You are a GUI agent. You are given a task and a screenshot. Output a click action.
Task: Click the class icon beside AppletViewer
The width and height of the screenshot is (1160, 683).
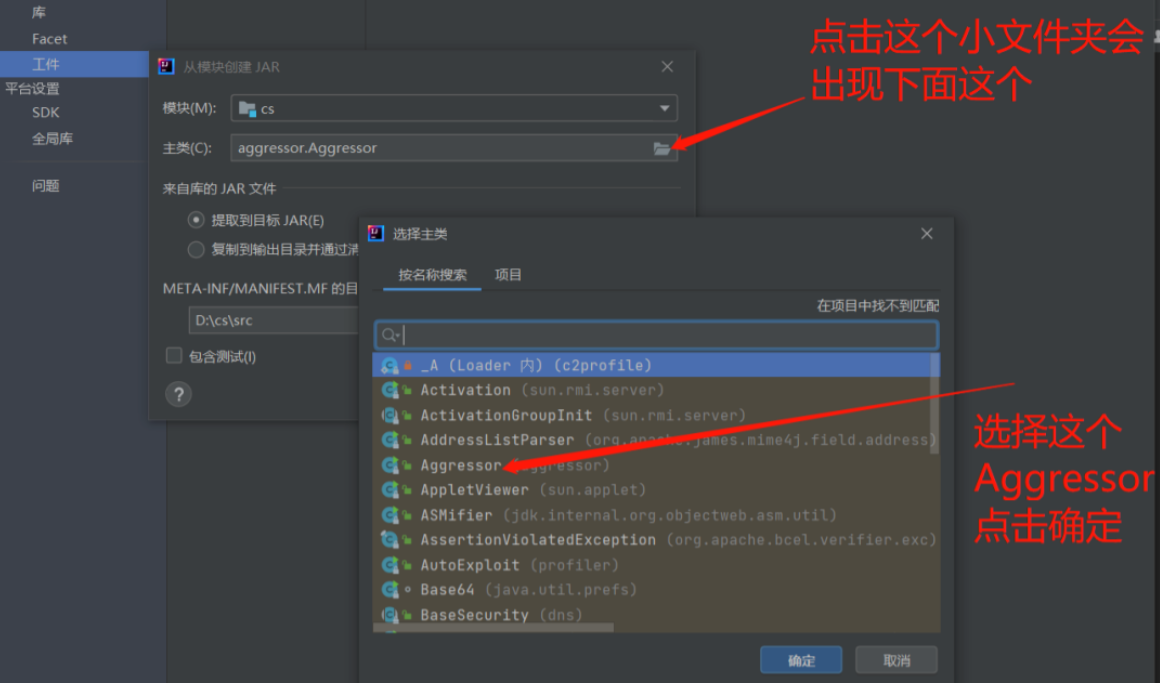391,490
